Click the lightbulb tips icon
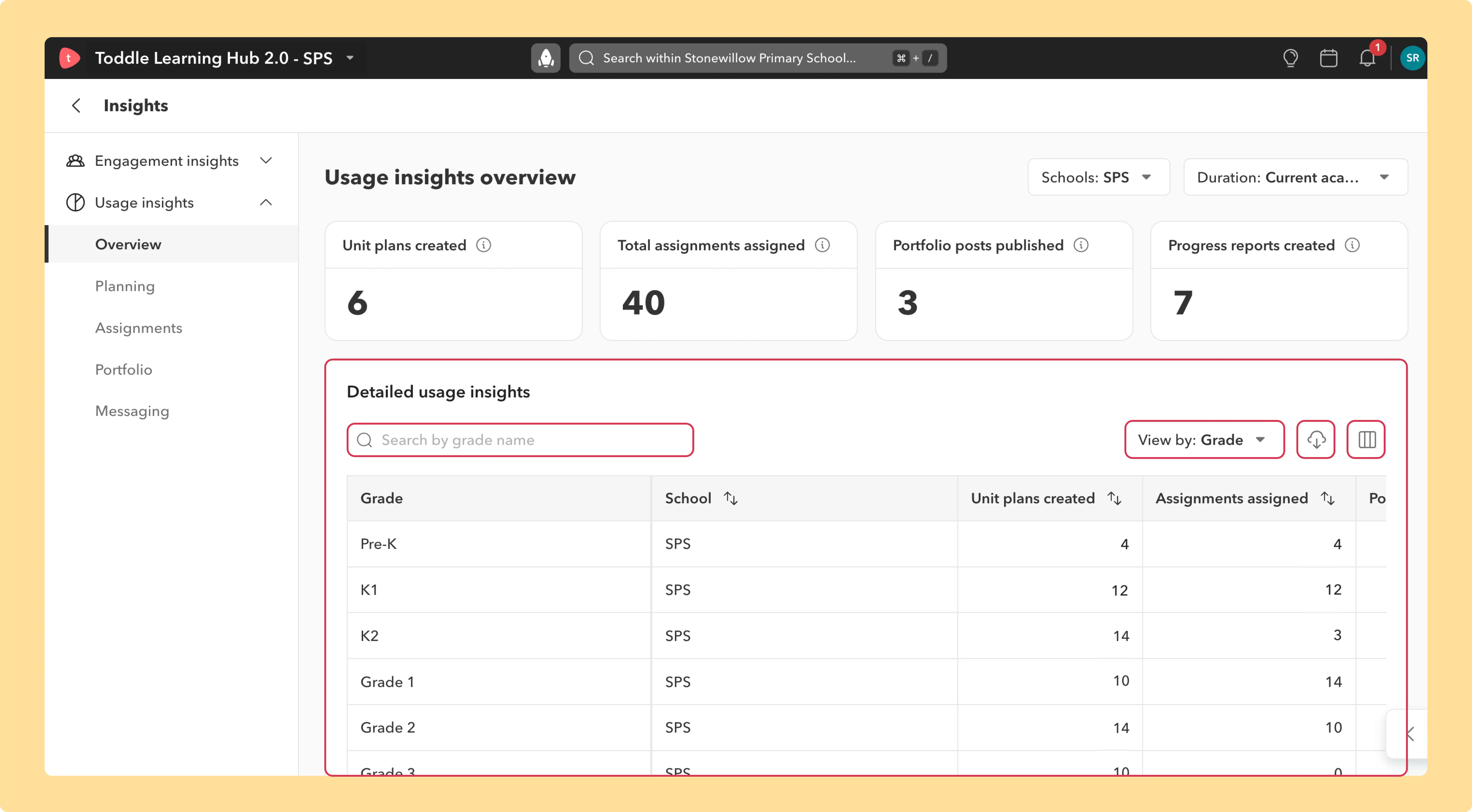1472x812 pixels. point(1290,58)
